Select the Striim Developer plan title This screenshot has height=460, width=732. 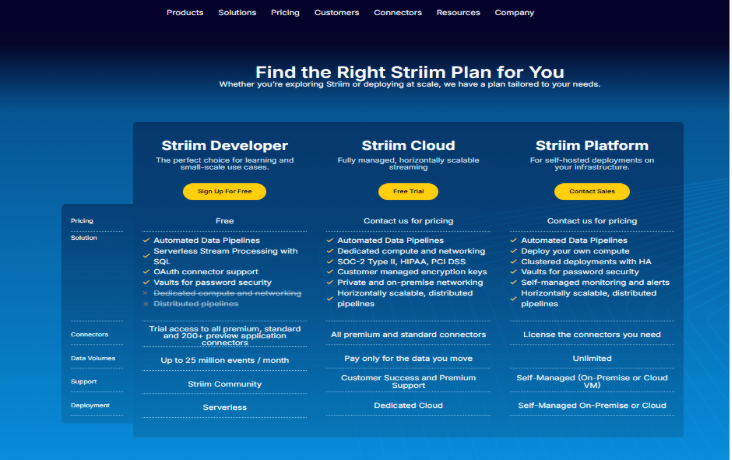(225, 145)
